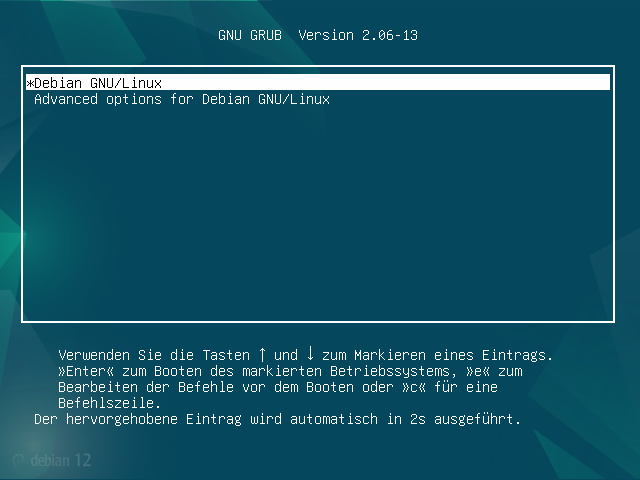Screen dimensions: 640x480
Task: Choose Advanced options for Debian GNU/Linux
Action: point(182,99)
